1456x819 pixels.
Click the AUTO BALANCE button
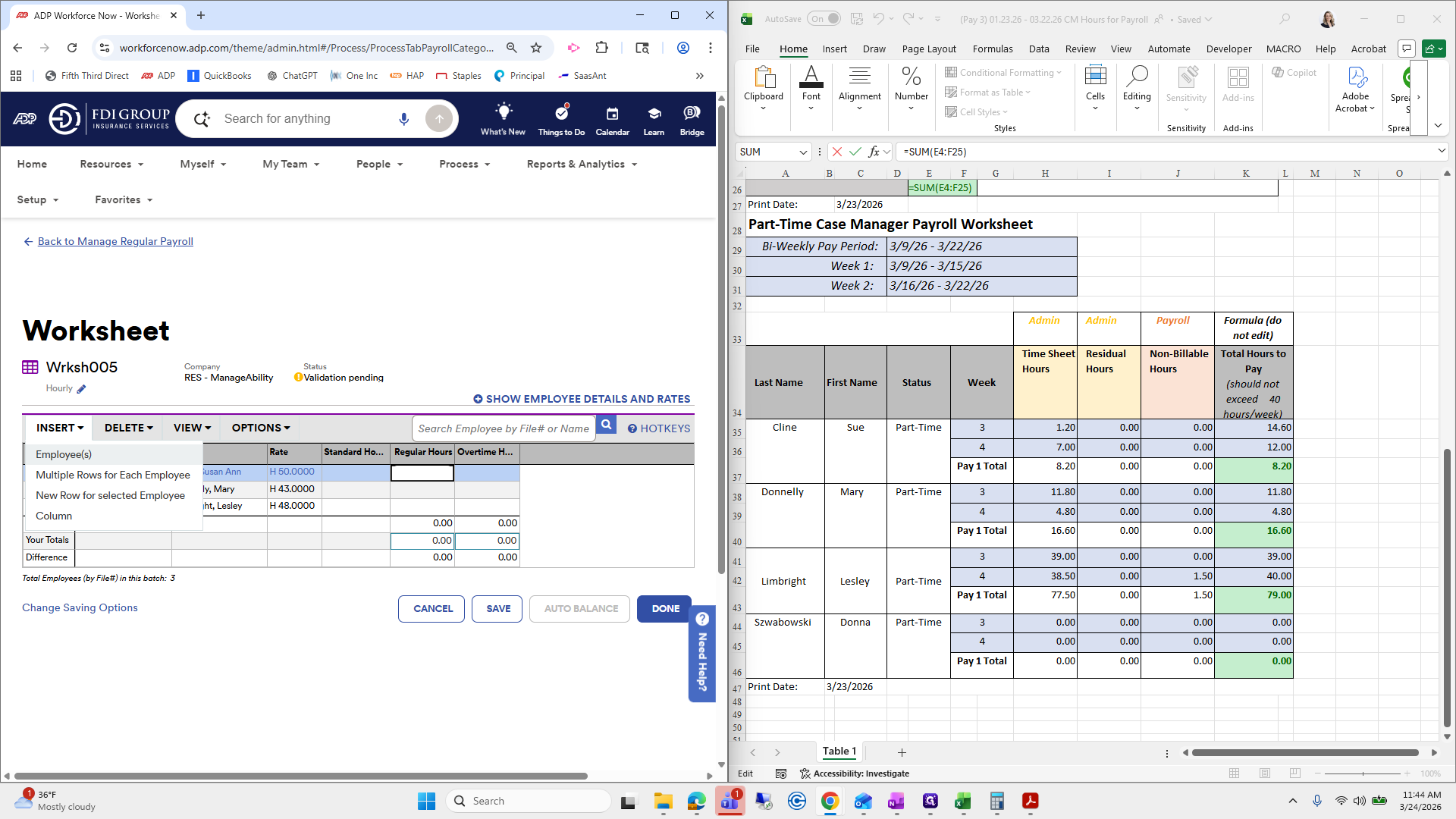coord(580,609)
